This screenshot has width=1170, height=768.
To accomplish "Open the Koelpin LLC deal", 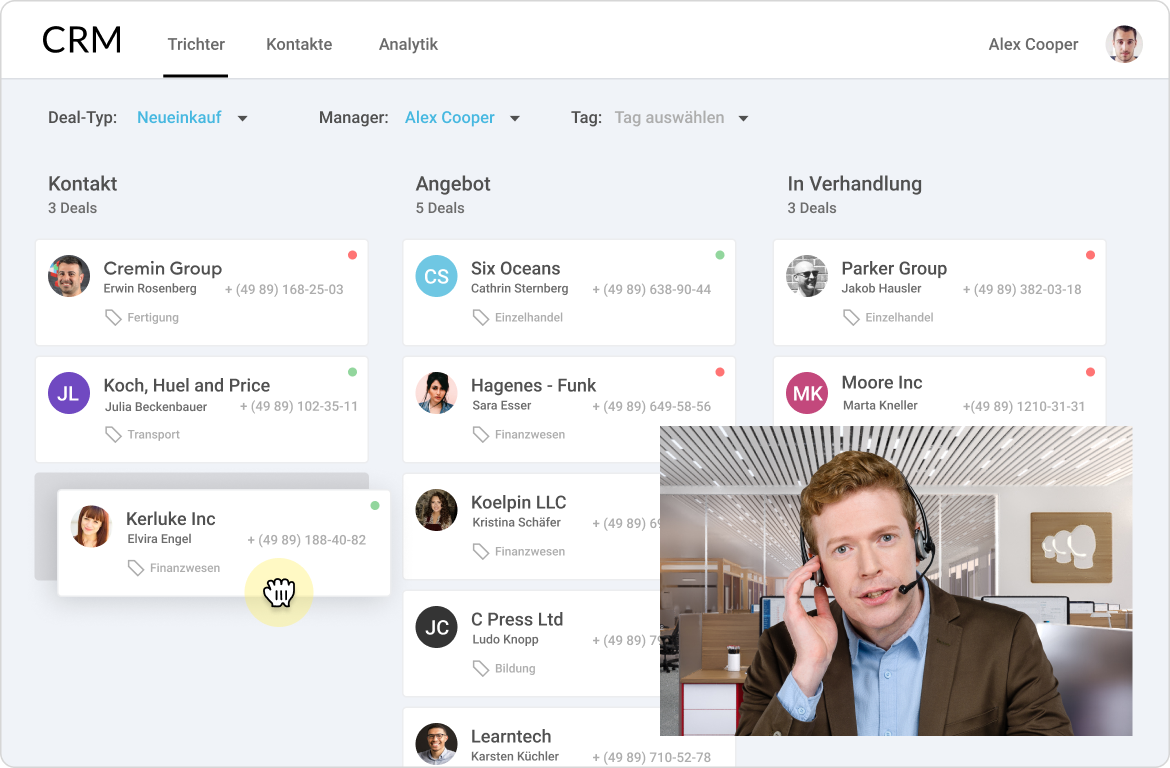I will [531, 526].
